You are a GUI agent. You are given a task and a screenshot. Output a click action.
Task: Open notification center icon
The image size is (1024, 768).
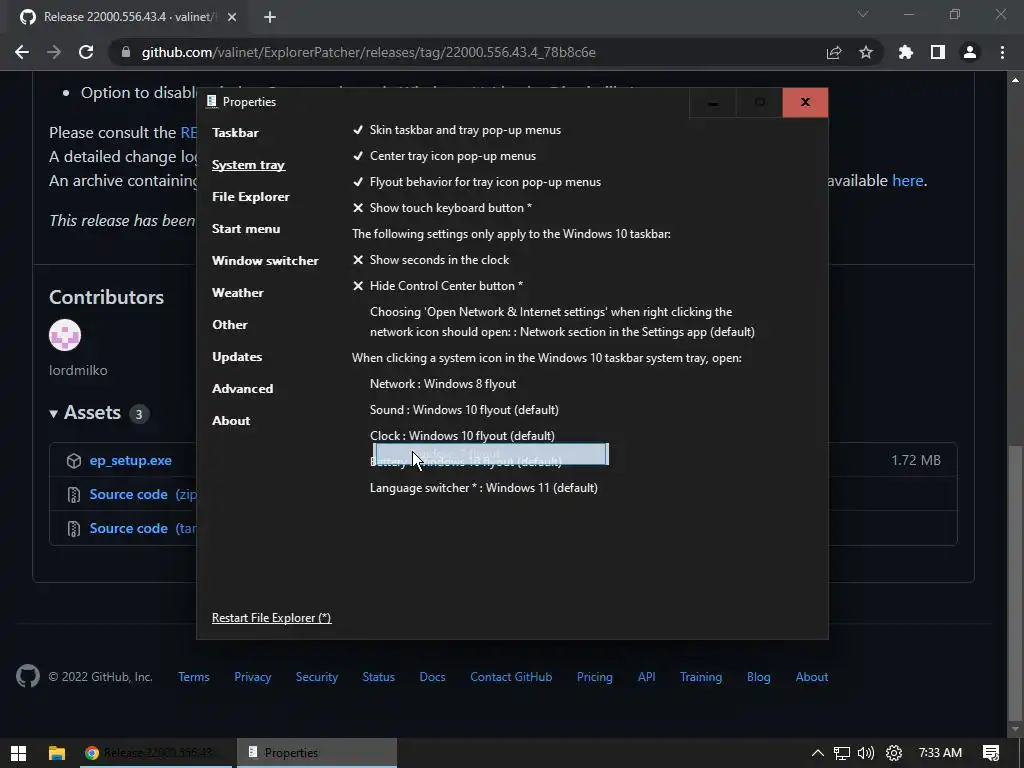coord(991,753)
